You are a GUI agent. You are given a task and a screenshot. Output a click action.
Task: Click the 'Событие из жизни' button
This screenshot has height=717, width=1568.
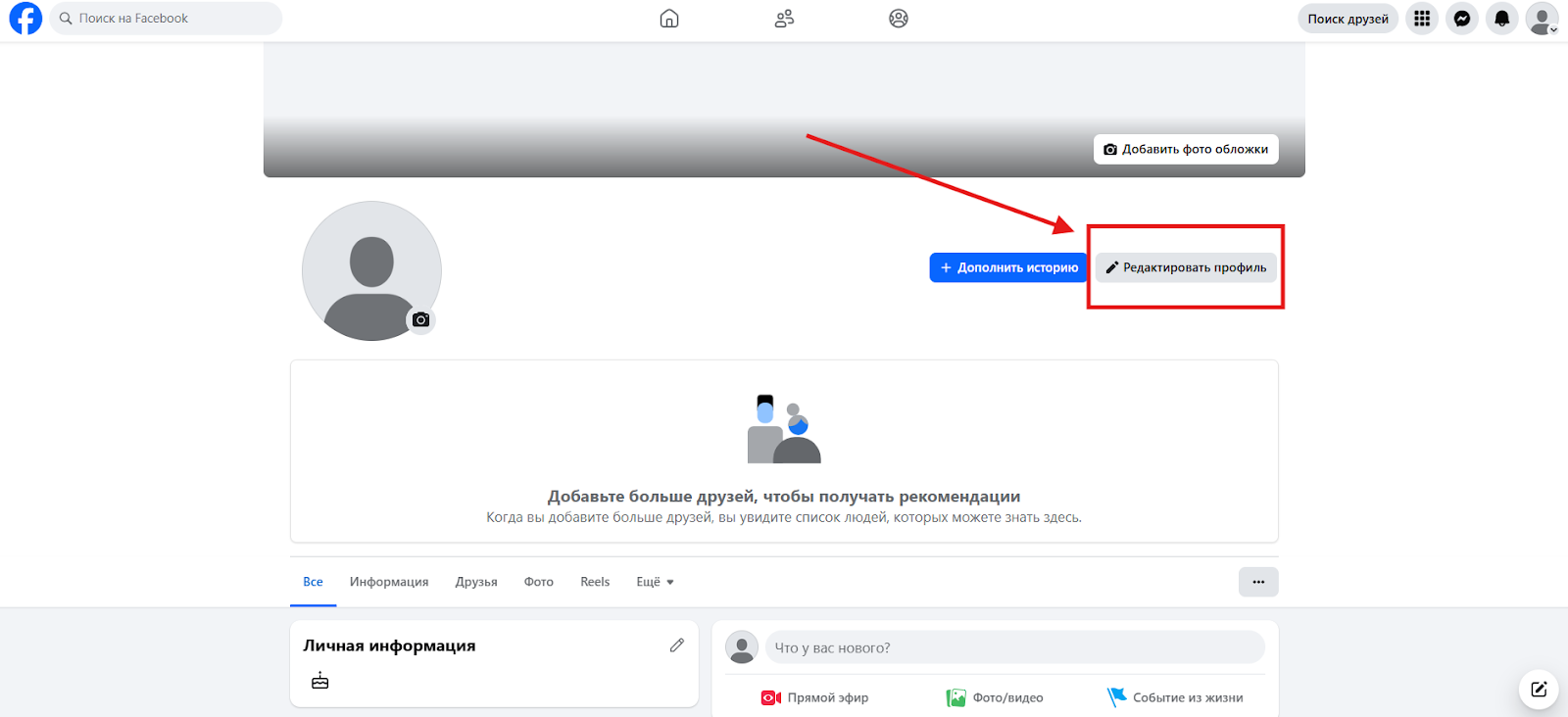1175,697
